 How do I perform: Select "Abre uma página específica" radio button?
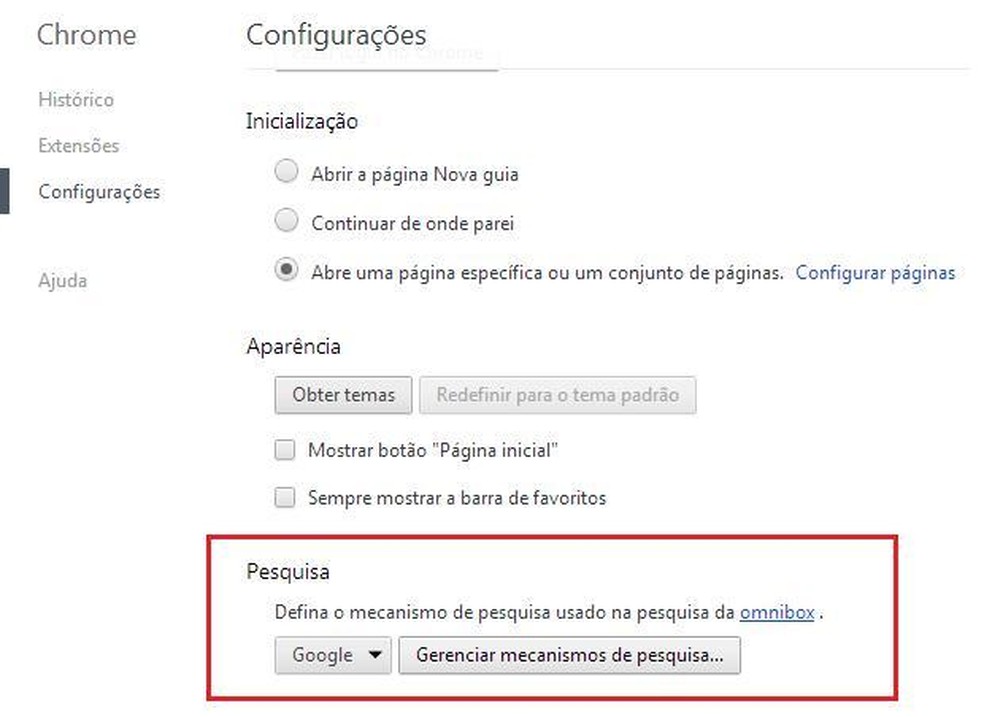(287, 271)
